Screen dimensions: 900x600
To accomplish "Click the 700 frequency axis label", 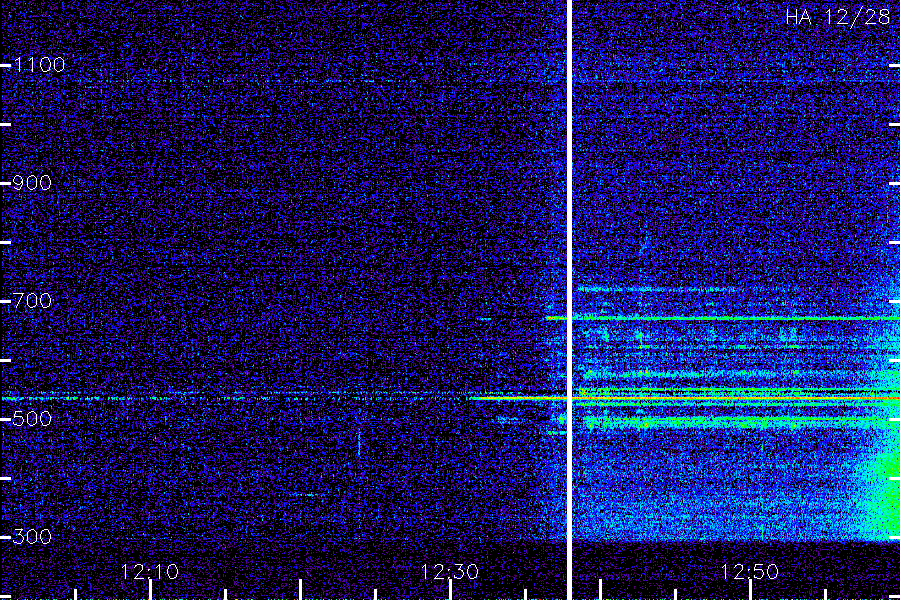I will coord(32,301).
